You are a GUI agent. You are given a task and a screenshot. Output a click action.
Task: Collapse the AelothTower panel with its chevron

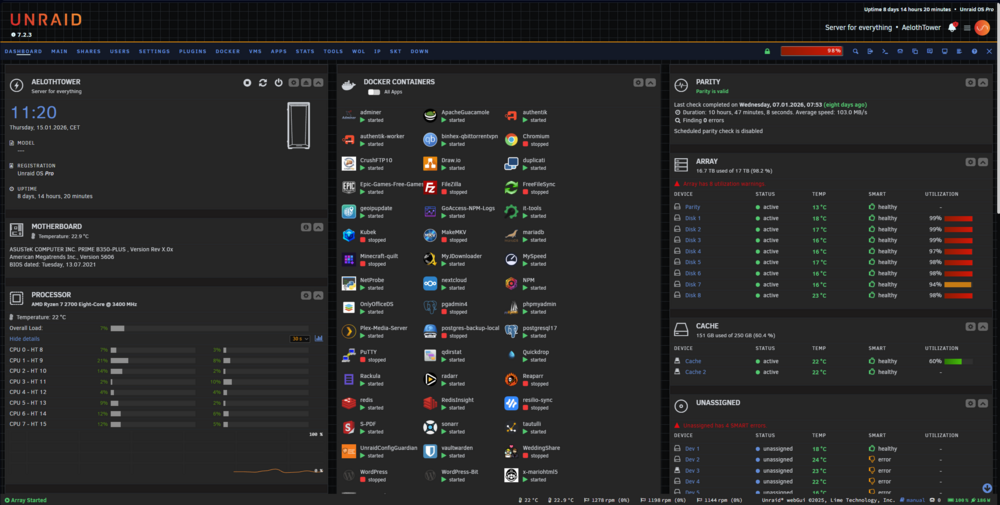318,83
